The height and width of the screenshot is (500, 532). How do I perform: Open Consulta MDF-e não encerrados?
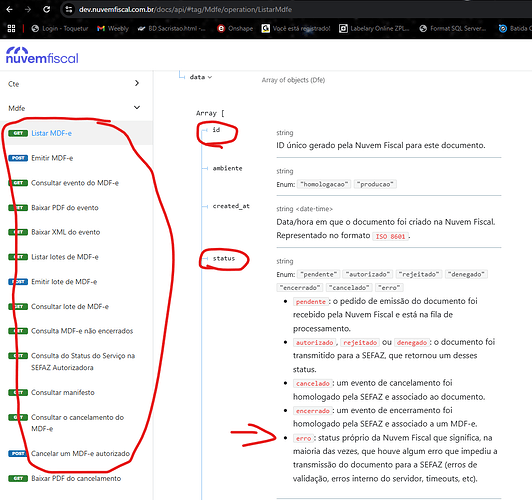pyautogui.click(x=82, y=331)
